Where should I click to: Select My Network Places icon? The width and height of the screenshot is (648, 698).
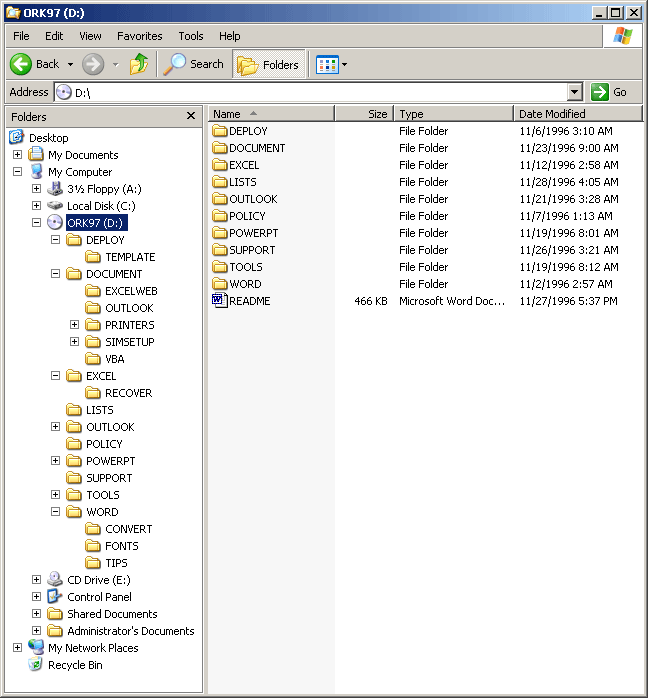click(36, 647)
